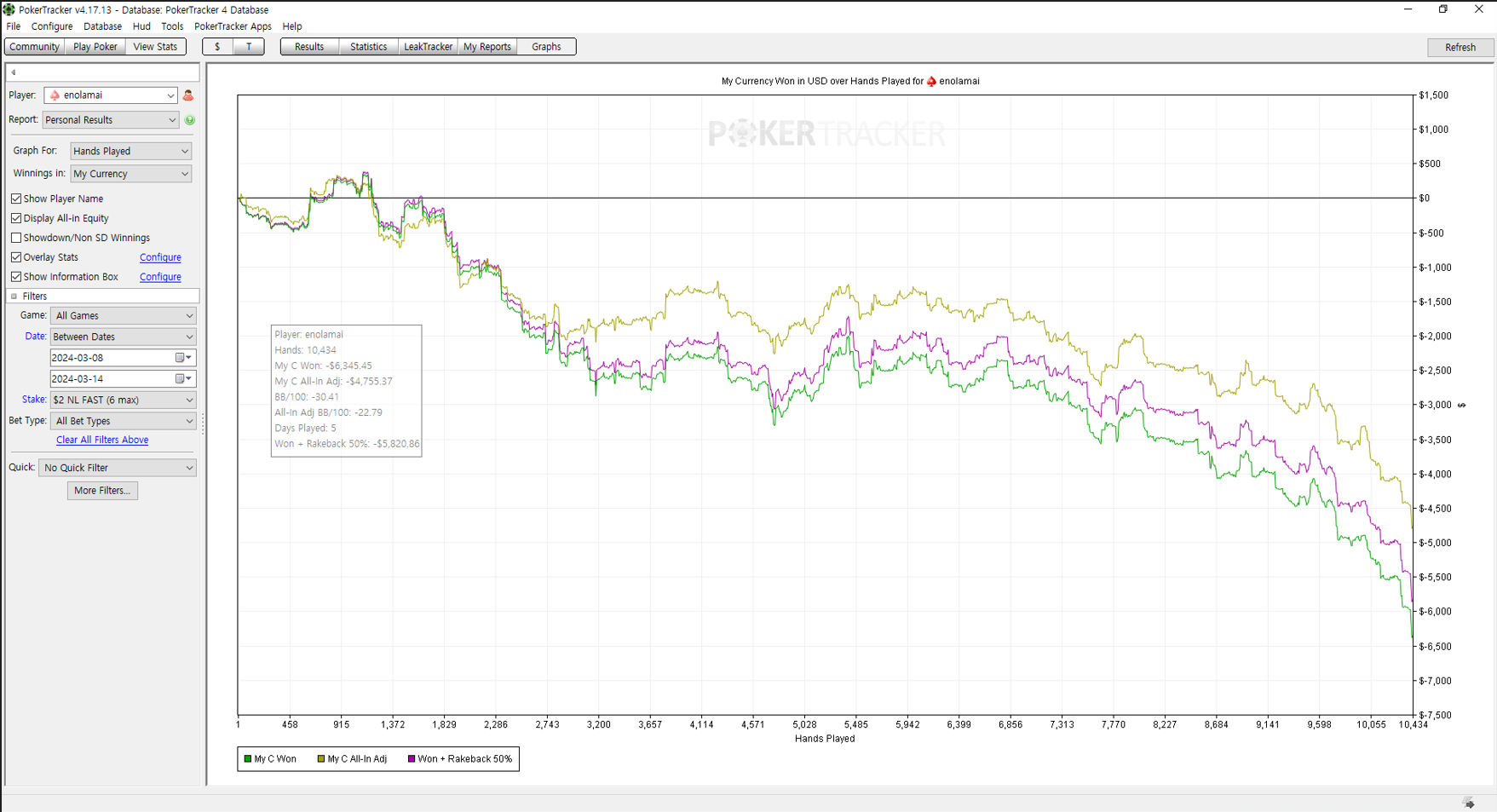Open the LeakTracker tab
Viewport: 1497px width, 812px height.
(x=428, y=47)
